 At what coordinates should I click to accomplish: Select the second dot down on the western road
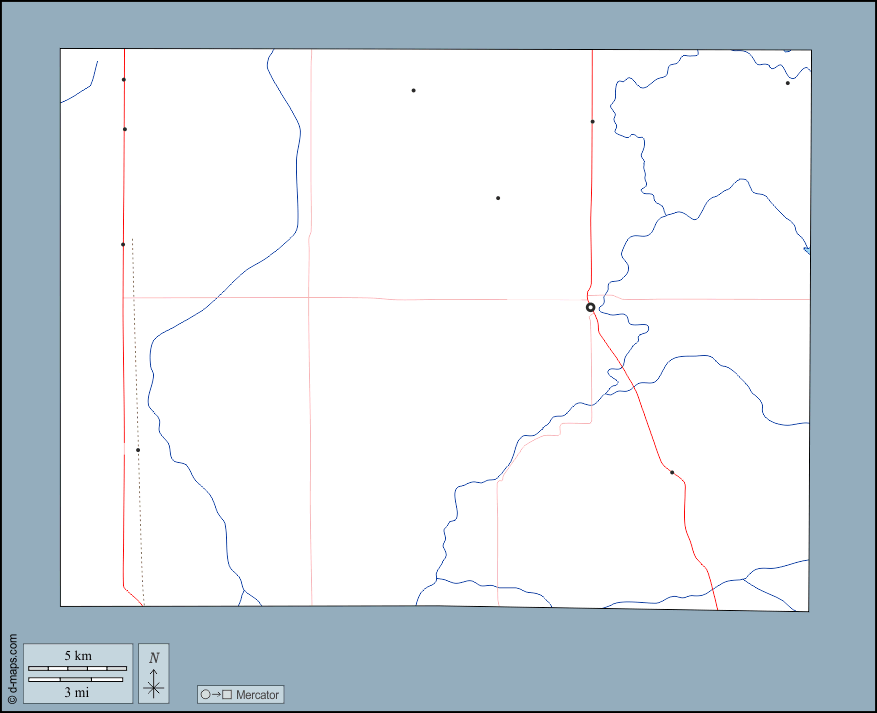tap(125, 129)
